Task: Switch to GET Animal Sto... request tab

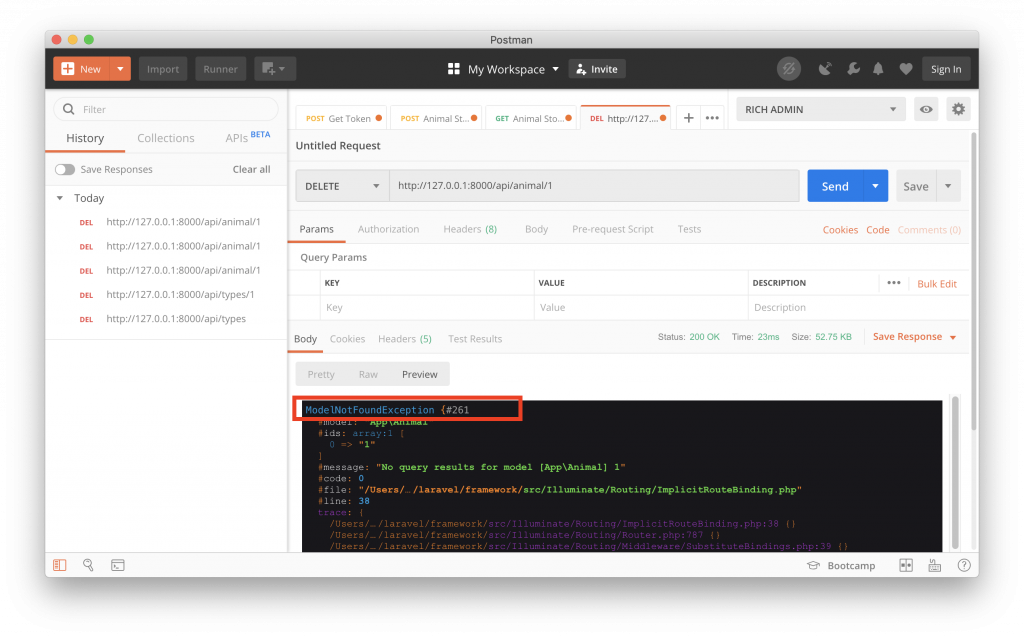Action: (x=531, y=118)
